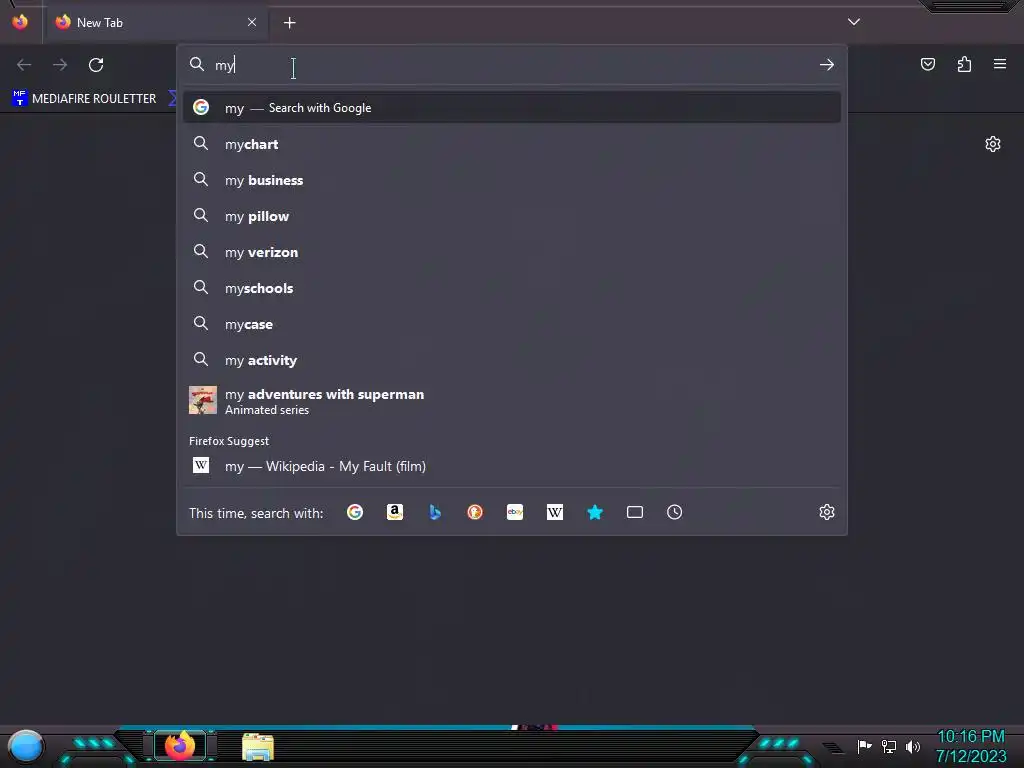Select 'my — Search with Google' result
This screenshot has height=768, width=1024.
click(x=512, y=108)
